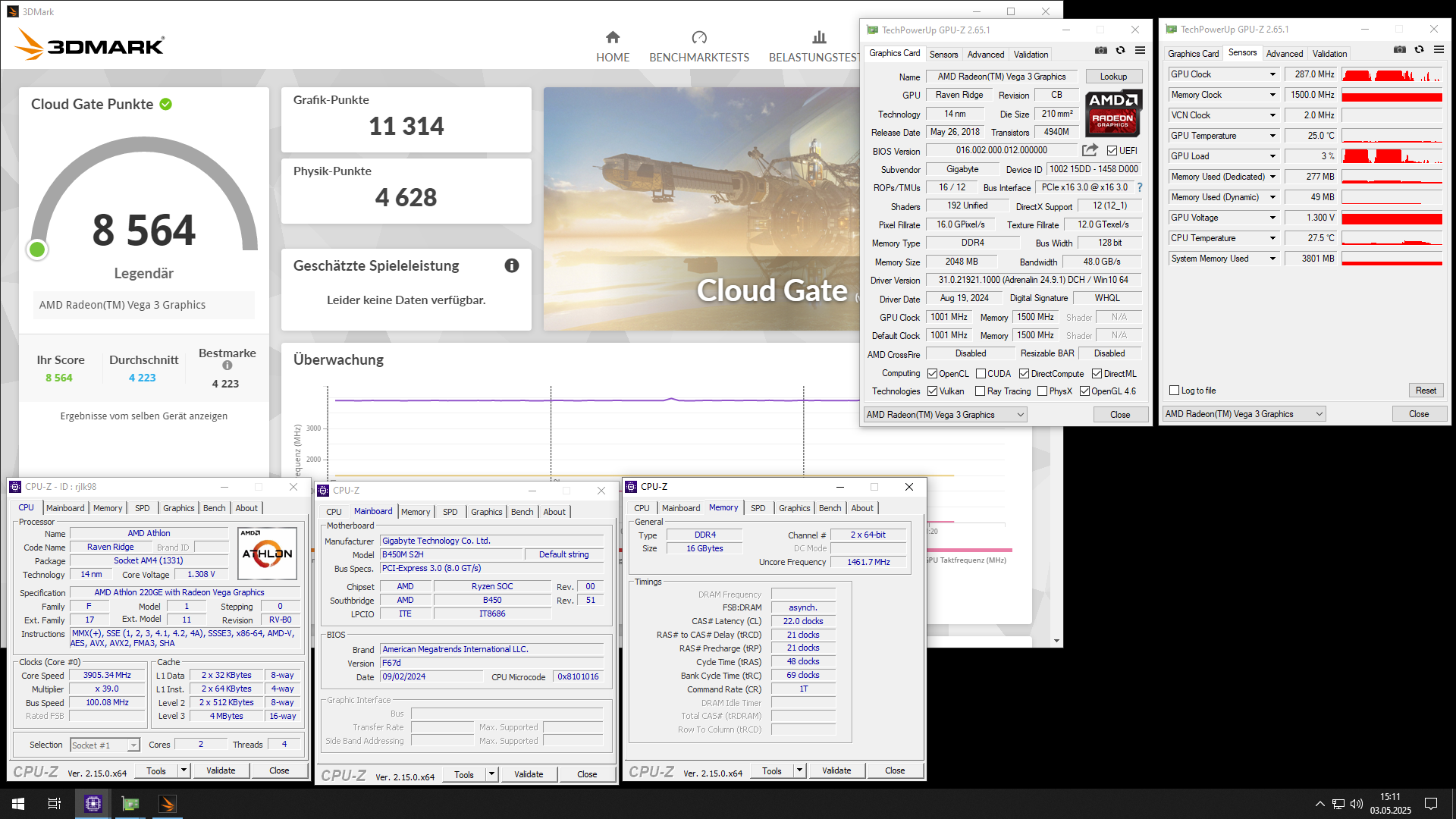Click the AMD Radeon Graphics logo

(1112, 112)
